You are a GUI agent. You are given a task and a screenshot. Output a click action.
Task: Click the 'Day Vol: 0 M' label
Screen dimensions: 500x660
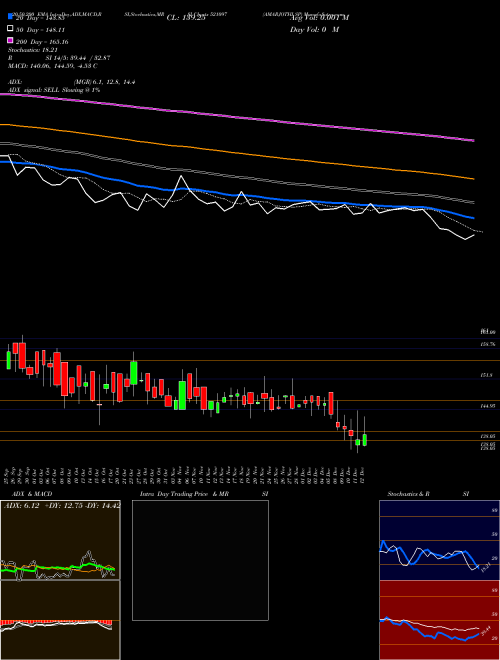[x=314, y=29]
